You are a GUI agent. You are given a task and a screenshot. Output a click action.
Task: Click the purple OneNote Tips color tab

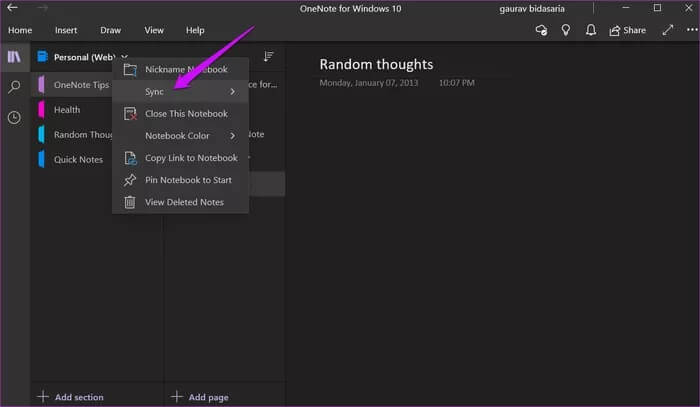[41, 84]
